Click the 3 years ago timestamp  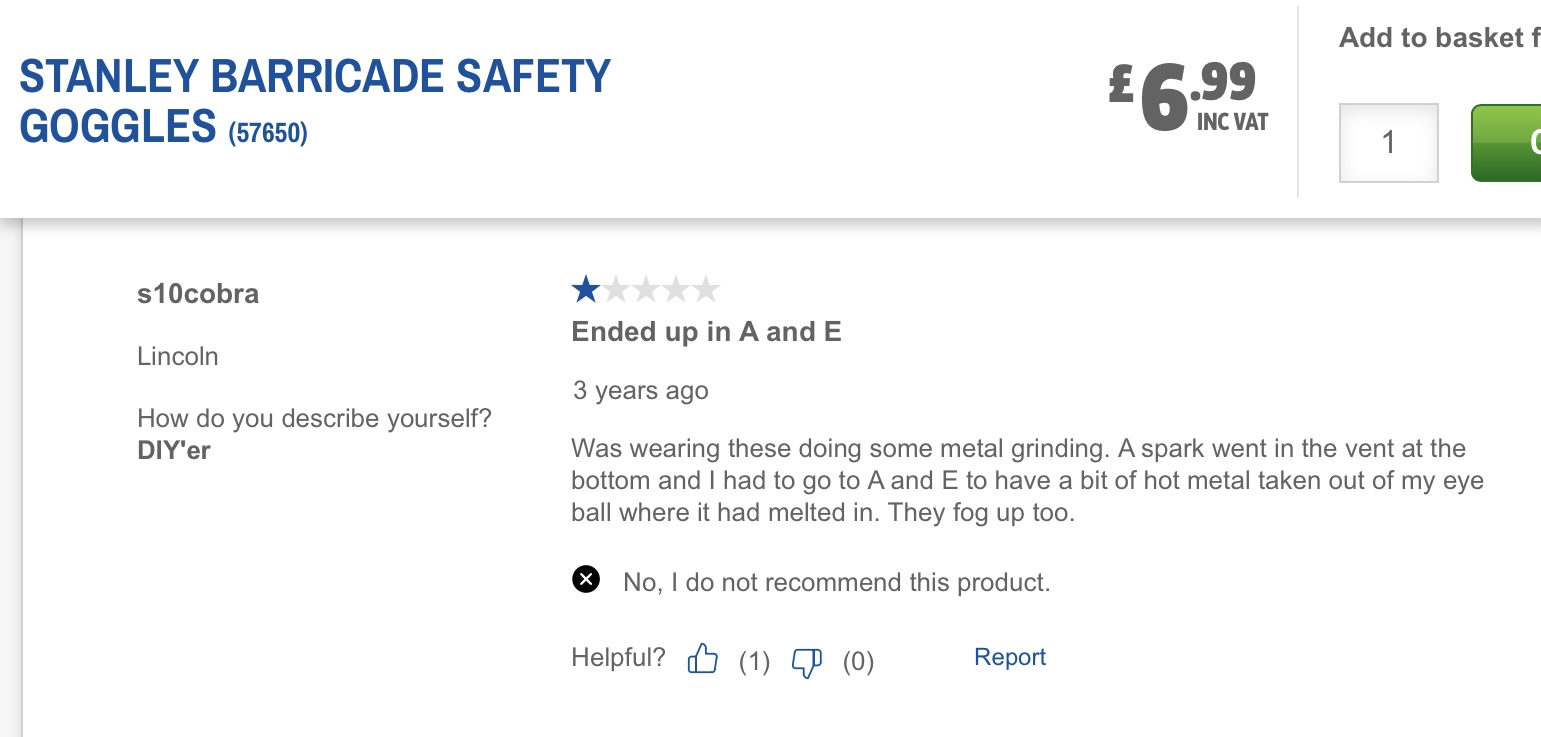click(x=640, y=390)
